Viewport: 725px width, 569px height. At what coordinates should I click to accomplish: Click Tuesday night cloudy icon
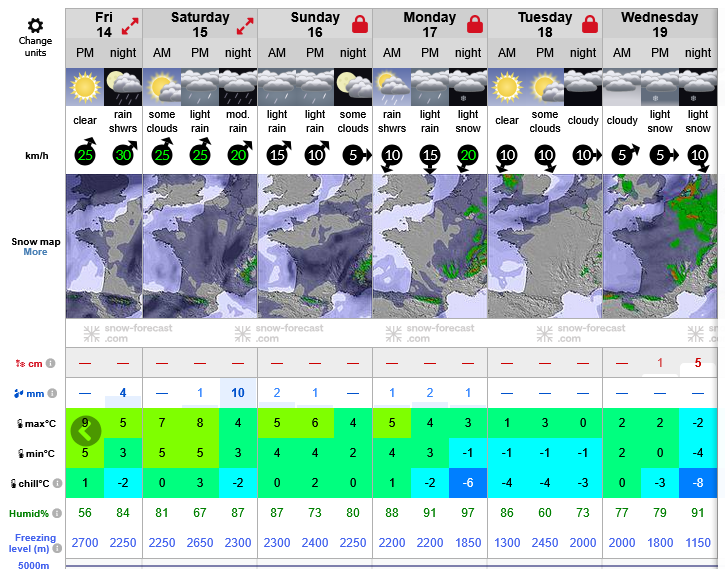click(x=583, y=87)
